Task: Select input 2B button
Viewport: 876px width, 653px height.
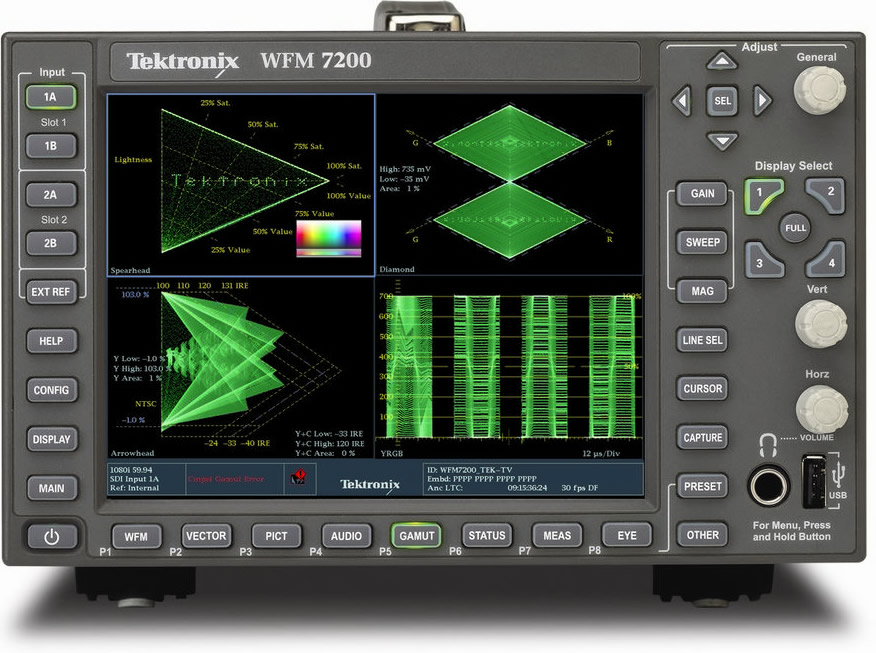Action: 50,244
